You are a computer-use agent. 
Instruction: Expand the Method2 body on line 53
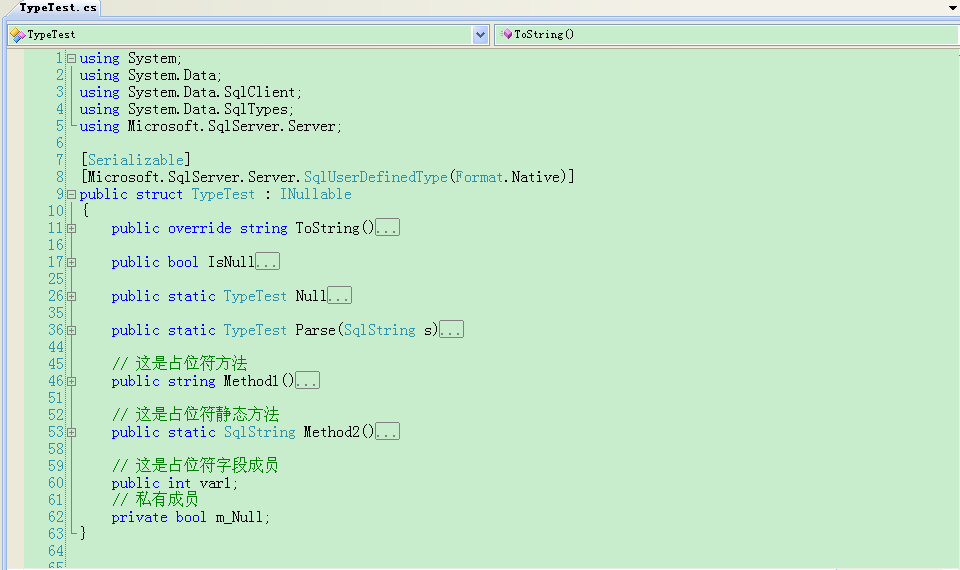pyautogui.click(x=72, y=432)
